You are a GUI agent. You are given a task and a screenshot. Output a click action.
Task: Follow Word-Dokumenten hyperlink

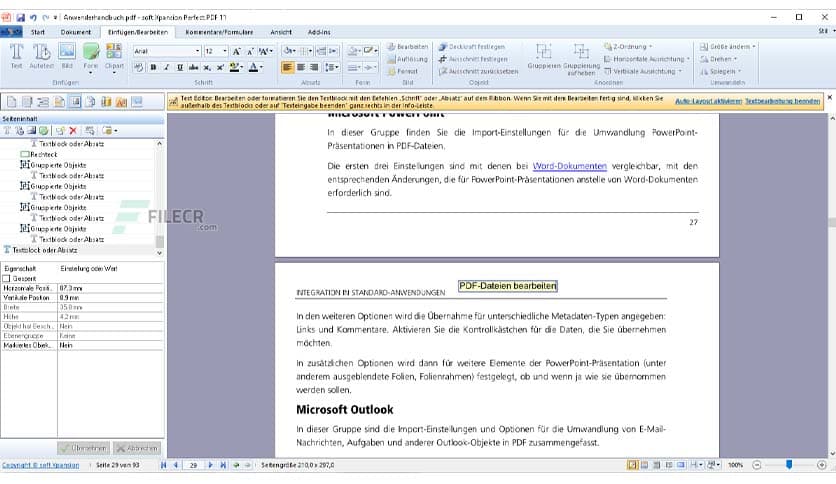pos(569,166)
